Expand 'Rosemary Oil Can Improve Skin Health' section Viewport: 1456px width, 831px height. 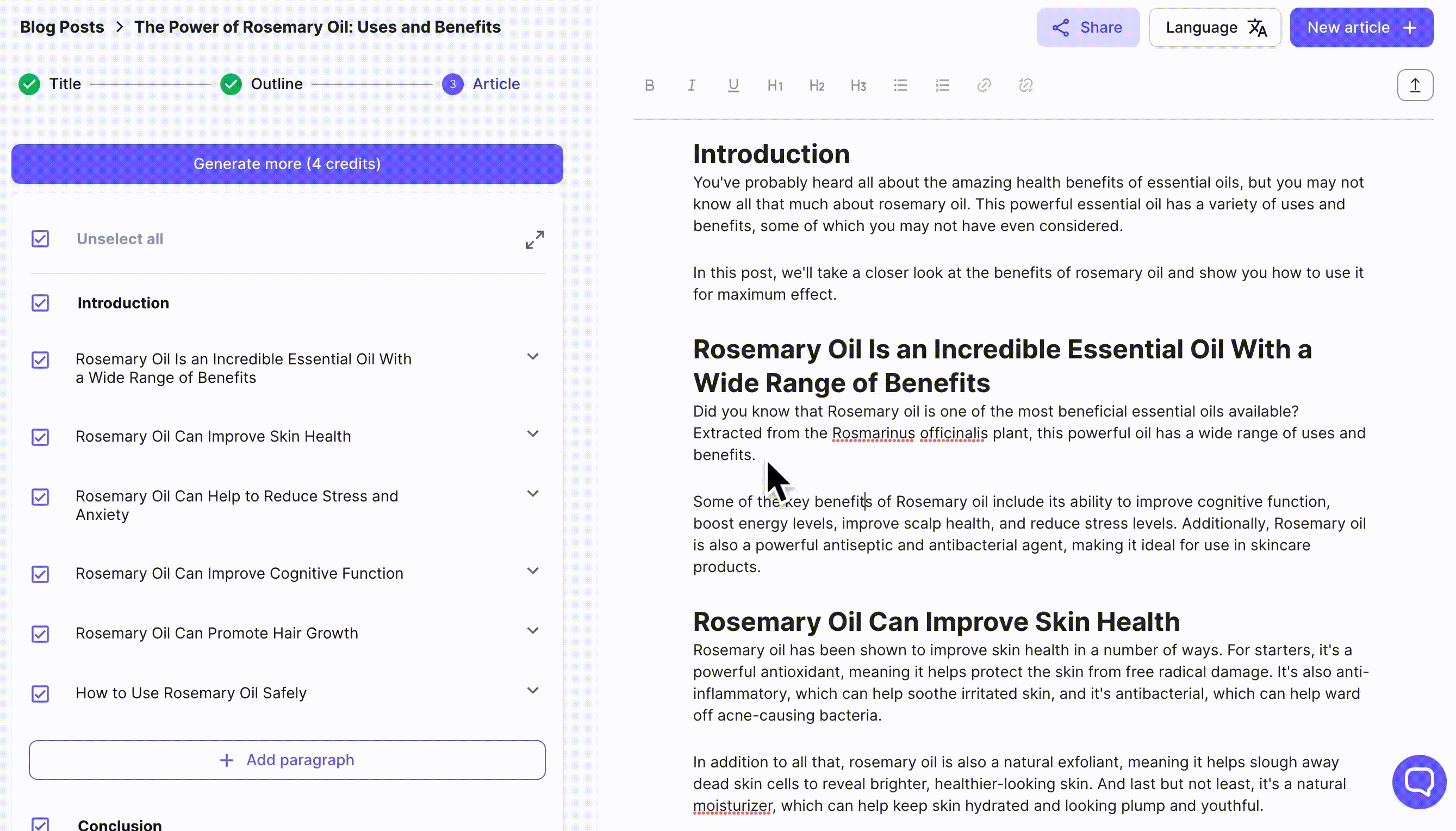533,434
